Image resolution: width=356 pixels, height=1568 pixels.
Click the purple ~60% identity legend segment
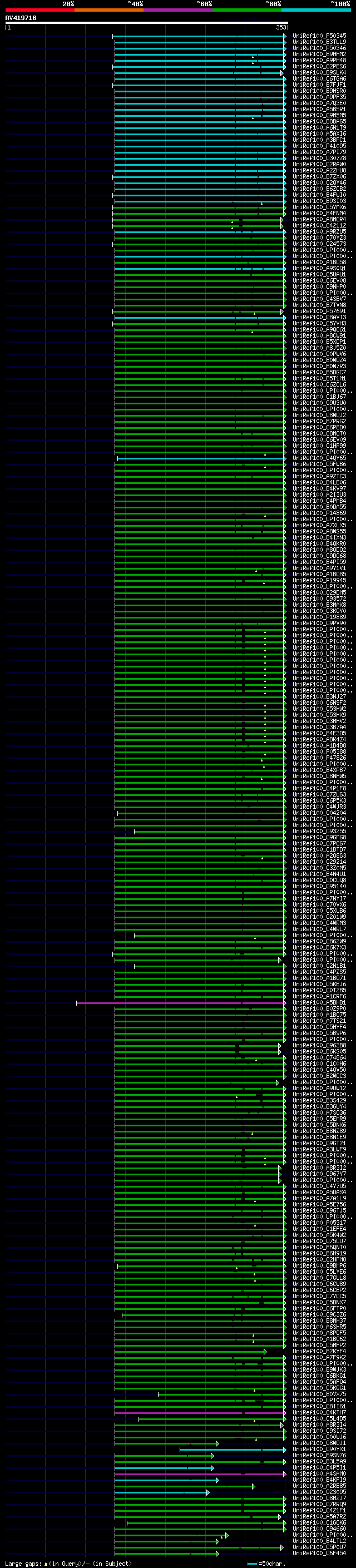(x=177, y=10)
